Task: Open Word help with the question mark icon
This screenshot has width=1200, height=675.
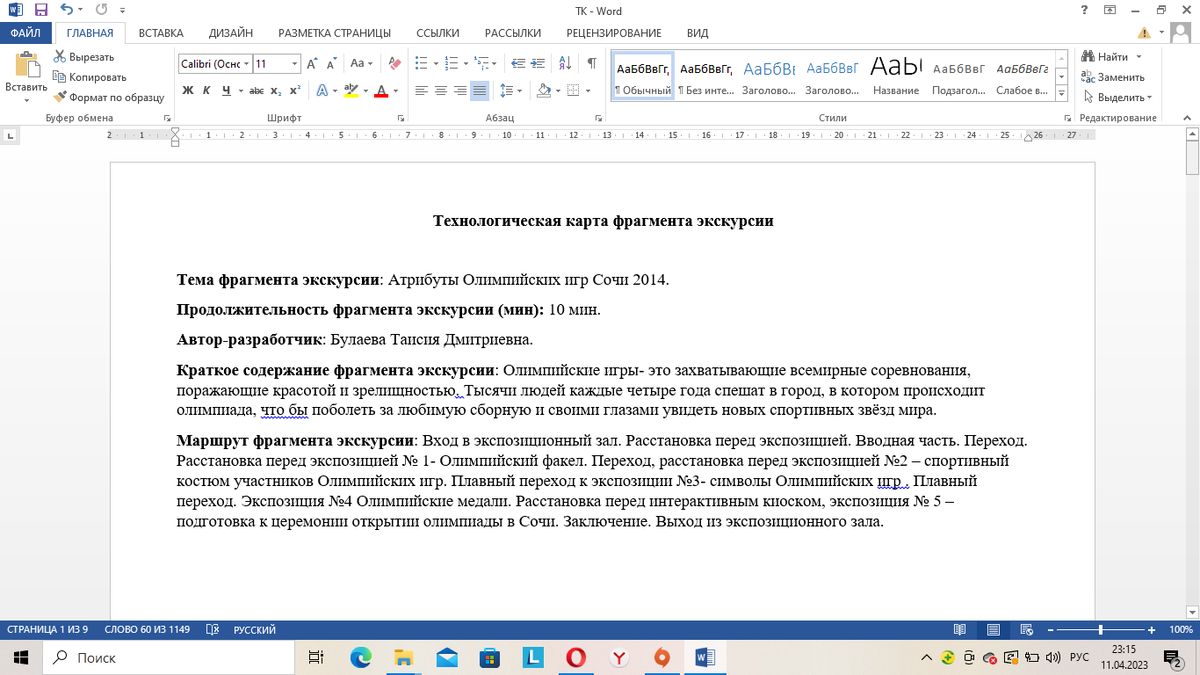Action: [1084, 11]
